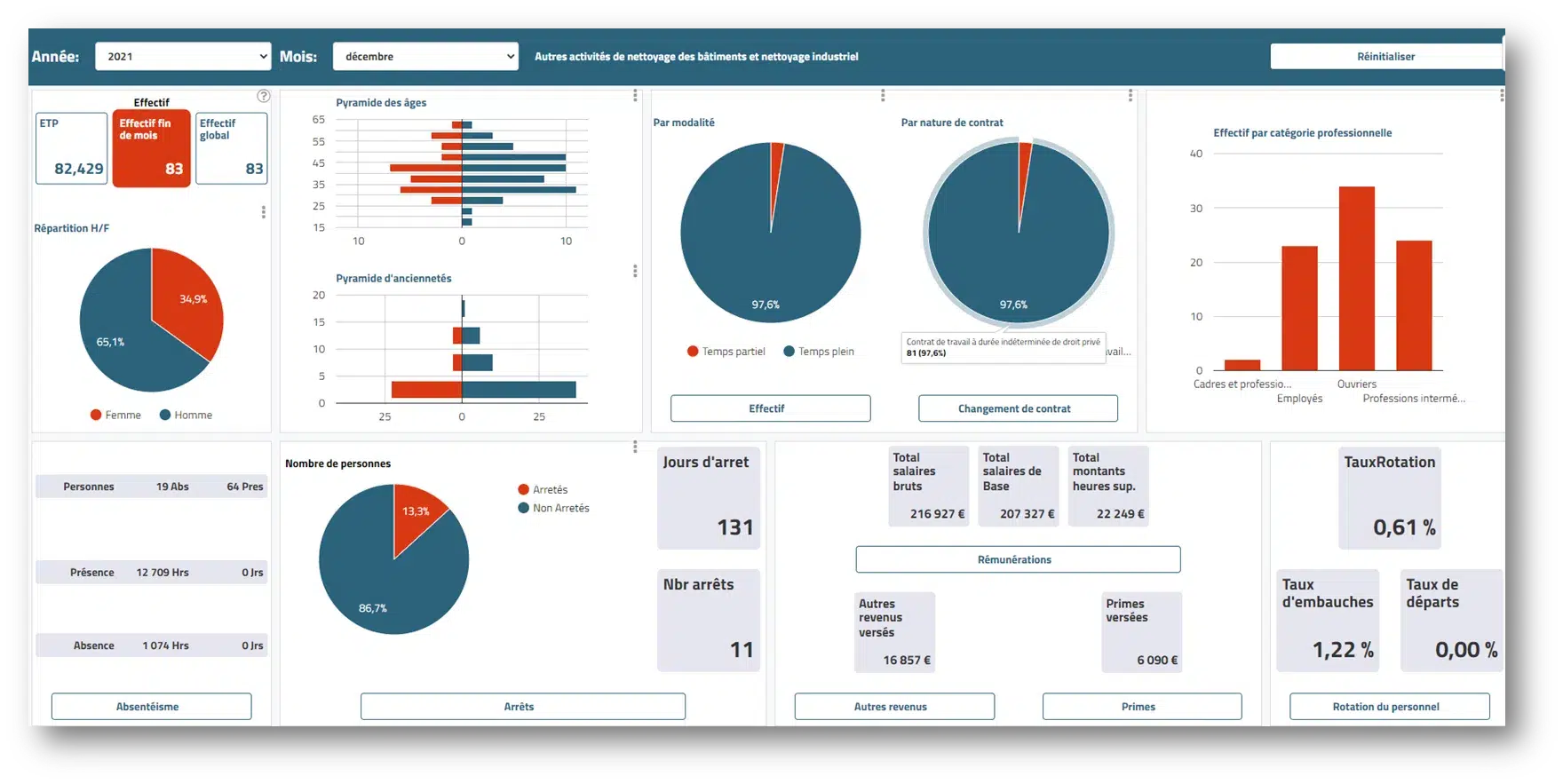Select the ETP headcount tile

pos(72,148)
